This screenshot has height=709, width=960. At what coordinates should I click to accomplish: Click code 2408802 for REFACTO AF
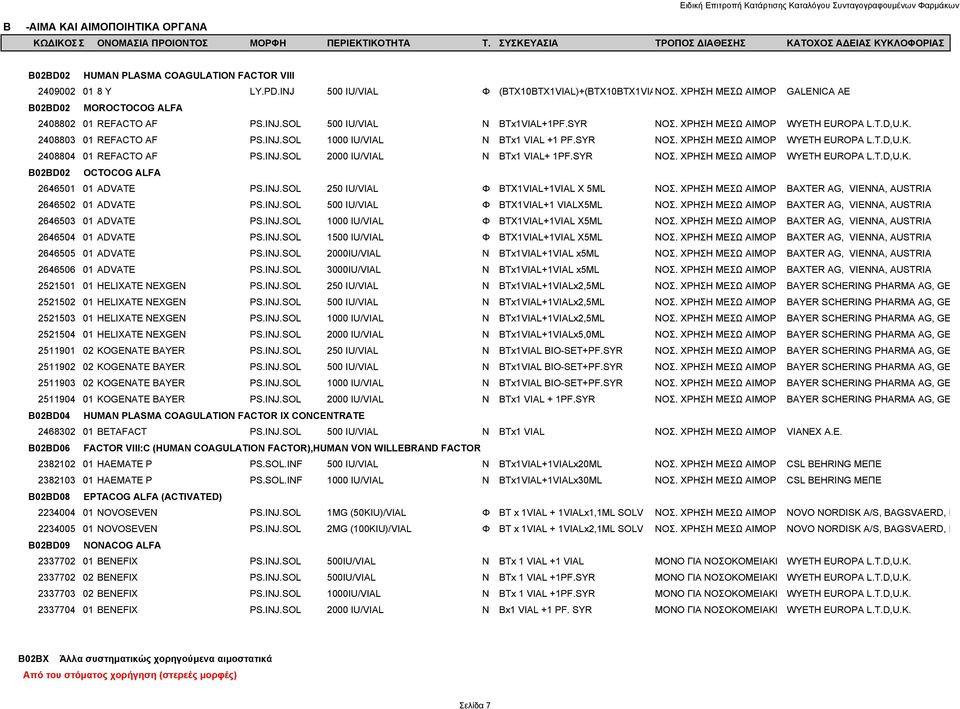click(56, 124)
